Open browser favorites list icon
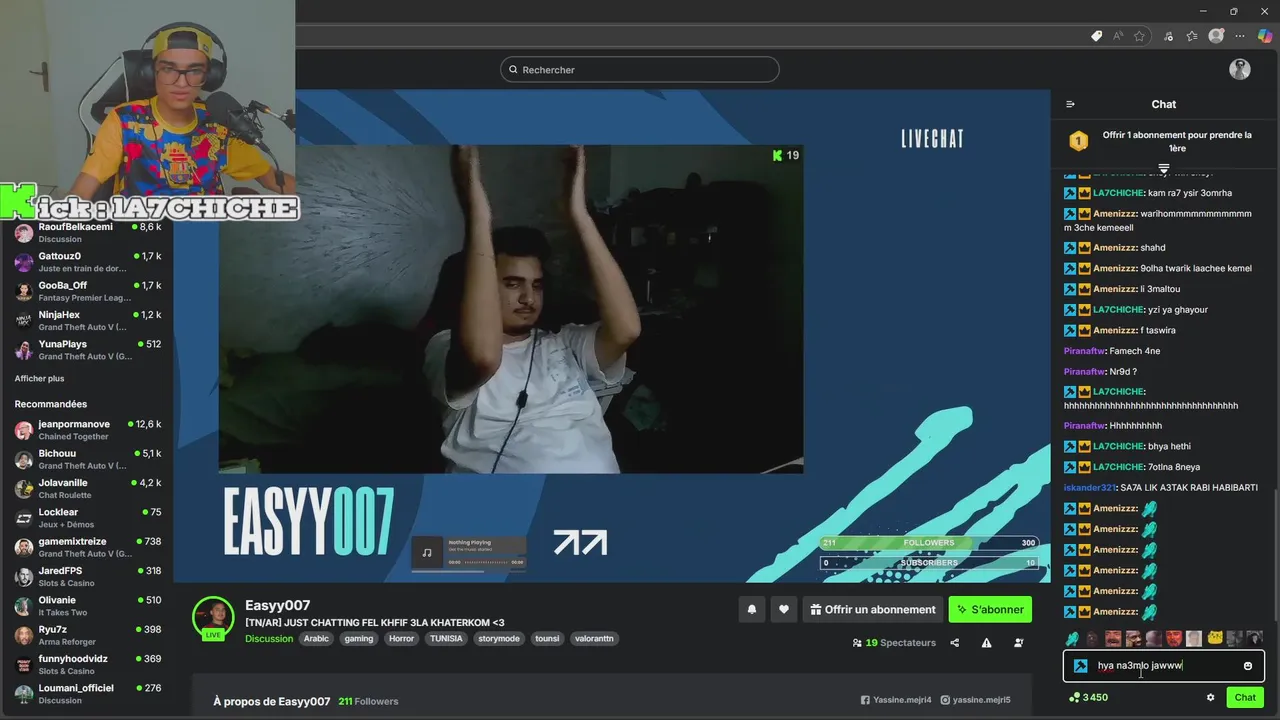The width and height of the screenshot is (1280, 720). [1192, 36]
